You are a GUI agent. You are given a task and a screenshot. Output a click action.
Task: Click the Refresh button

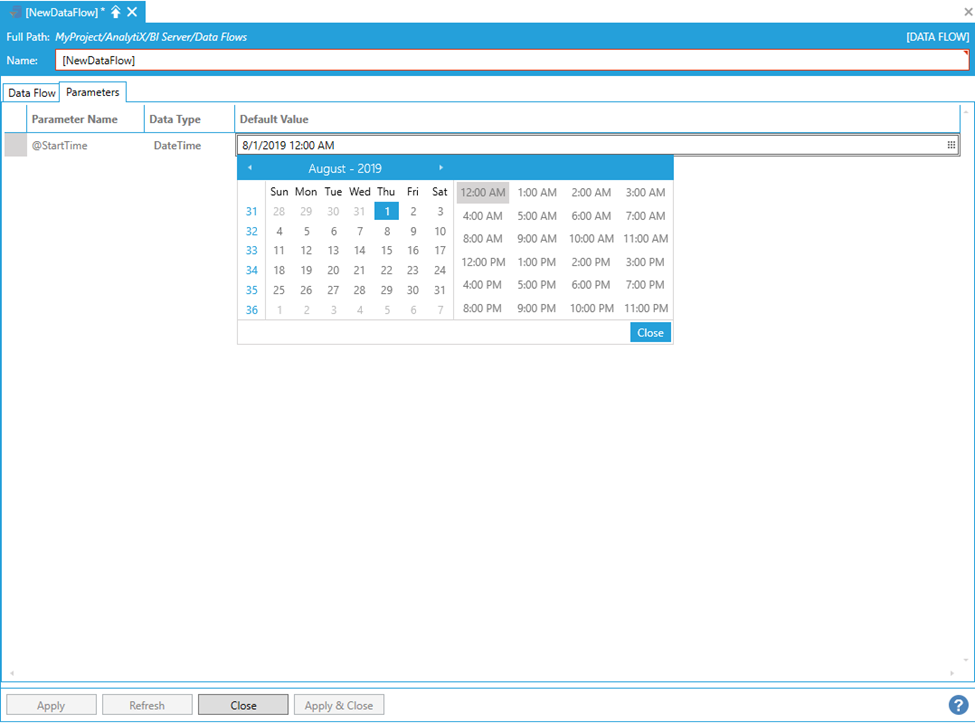pos(147,705)
